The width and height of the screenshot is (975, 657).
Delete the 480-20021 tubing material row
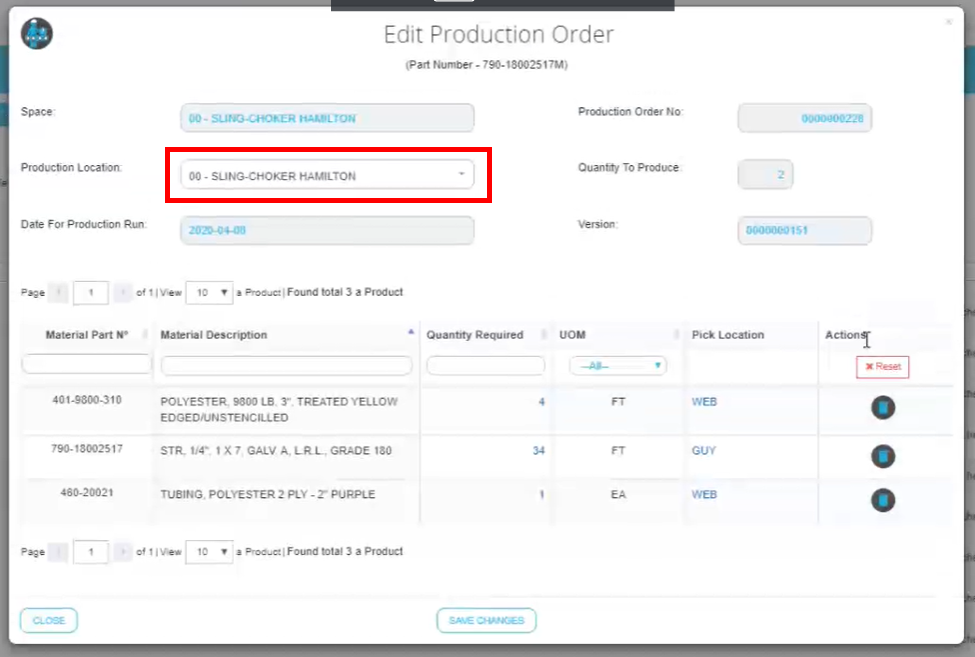click(x=882, y=500)
